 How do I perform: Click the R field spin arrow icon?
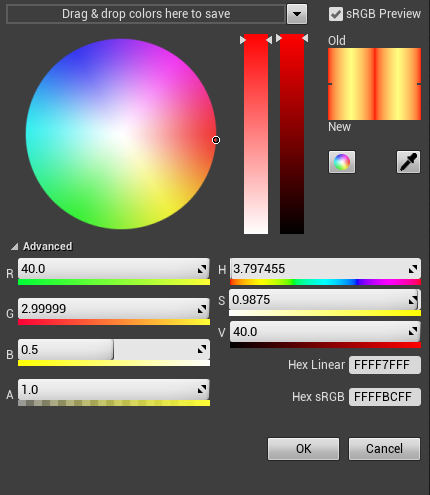pyautogui.click(x=202, y=269)
